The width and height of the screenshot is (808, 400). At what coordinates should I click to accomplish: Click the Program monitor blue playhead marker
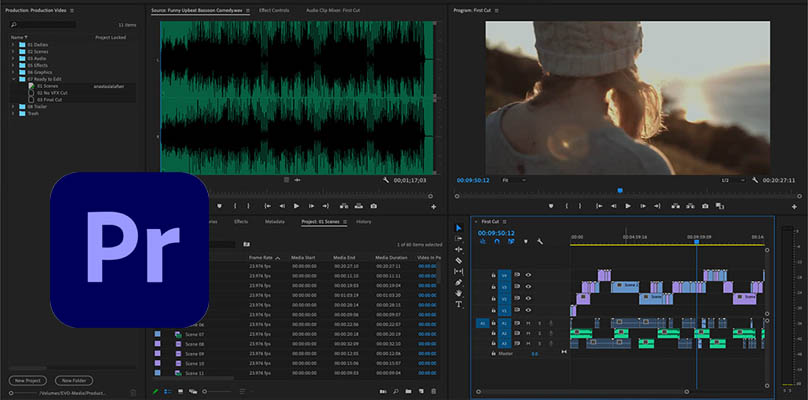tap(620, 190)
